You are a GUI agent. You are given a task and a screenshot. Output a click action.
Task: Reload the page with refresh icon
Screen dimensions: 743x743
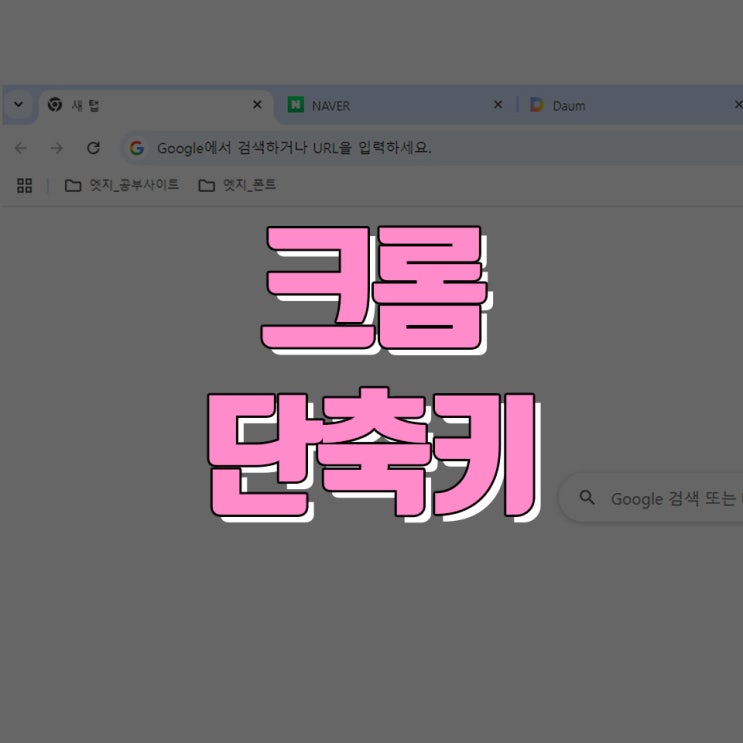(93, 148)
